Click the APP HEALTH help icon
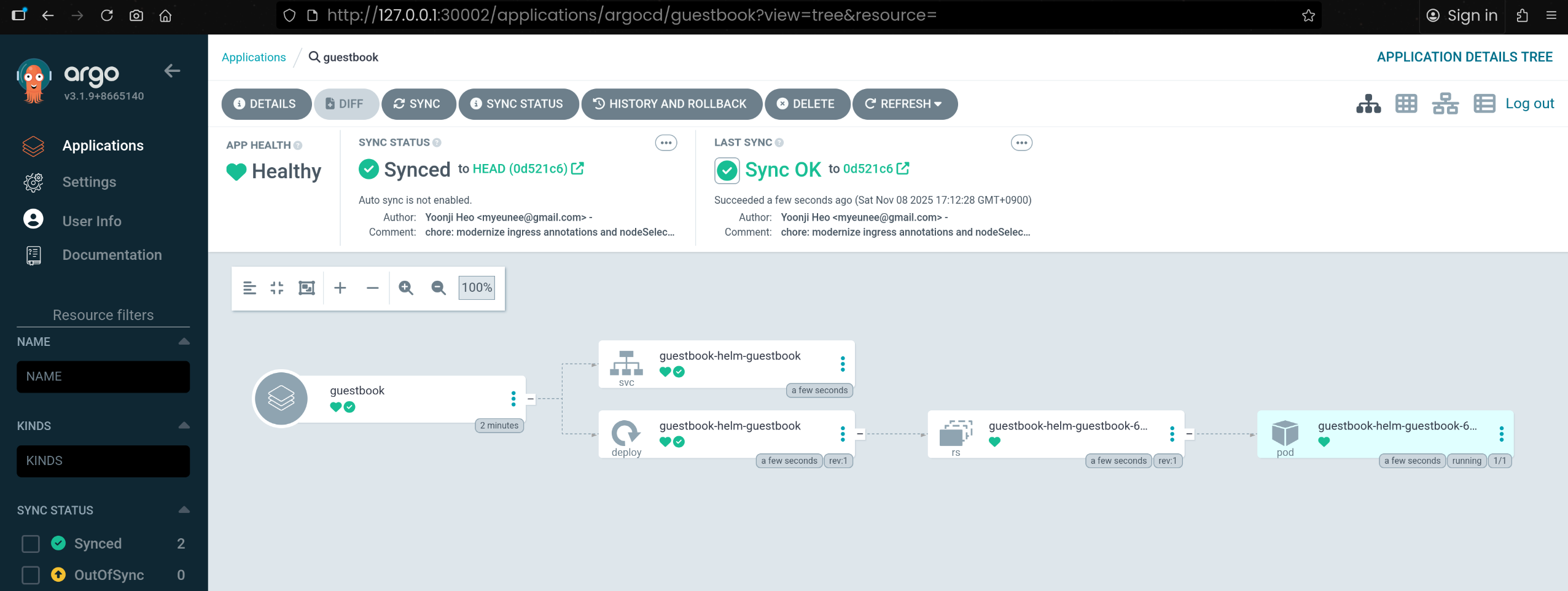 [x=298, y=145]
